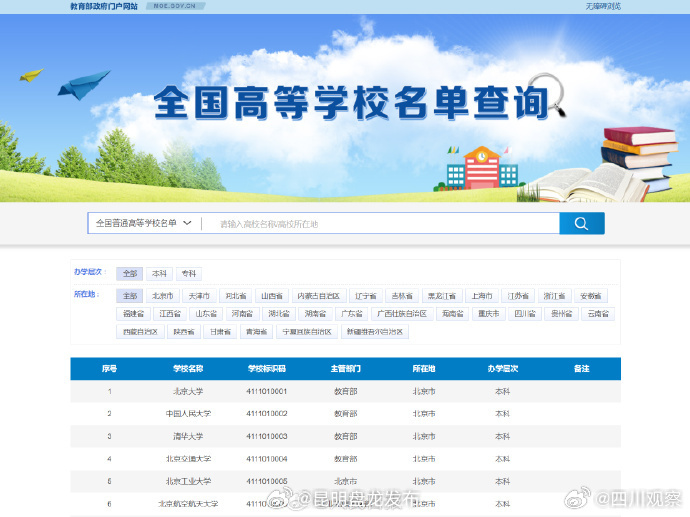Click the 清华大学 table row
This screenshot has height=517, width=690.
345,436
